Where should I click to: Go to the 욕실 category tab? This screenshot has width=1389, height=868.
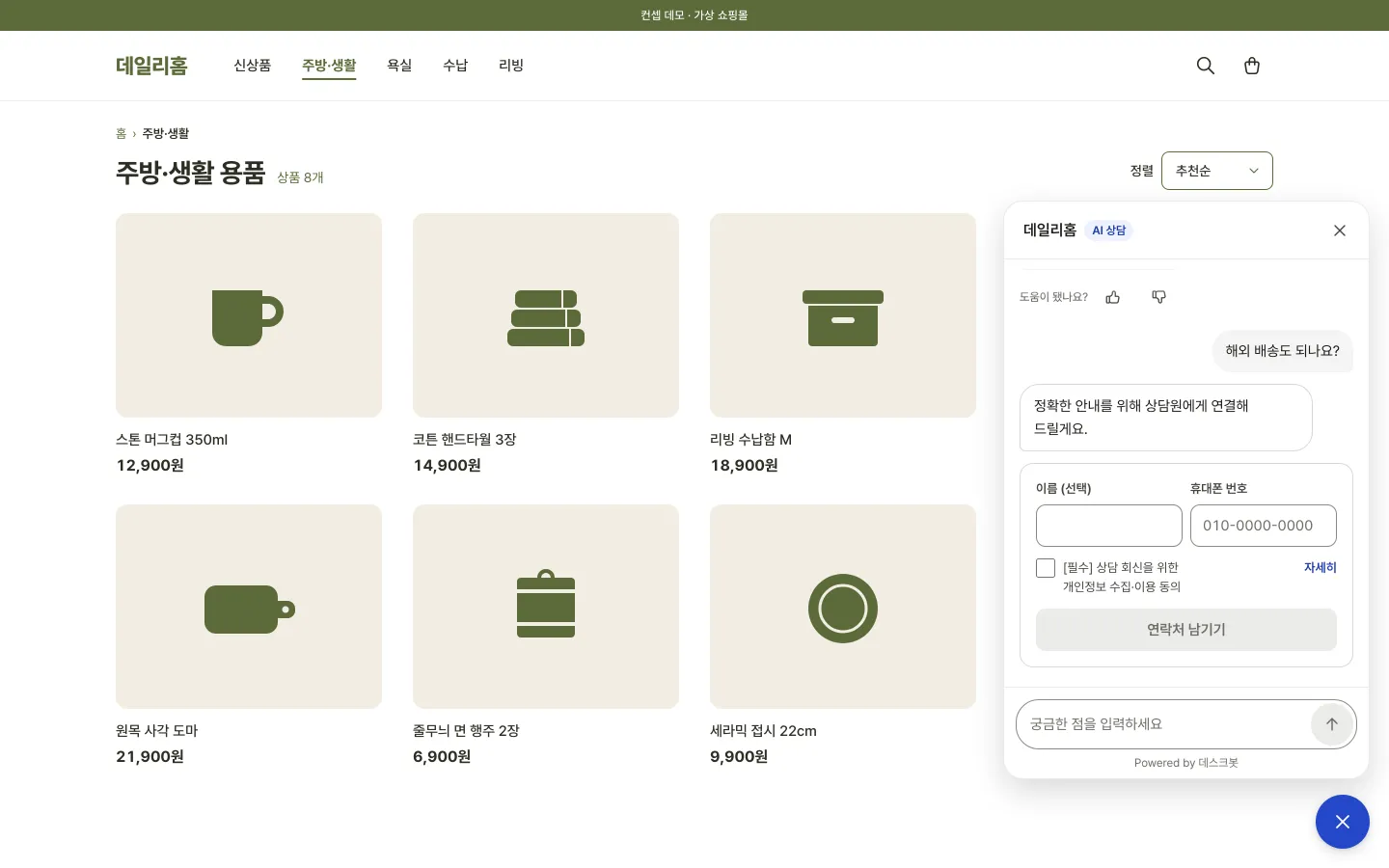click(x=399, y=66)
